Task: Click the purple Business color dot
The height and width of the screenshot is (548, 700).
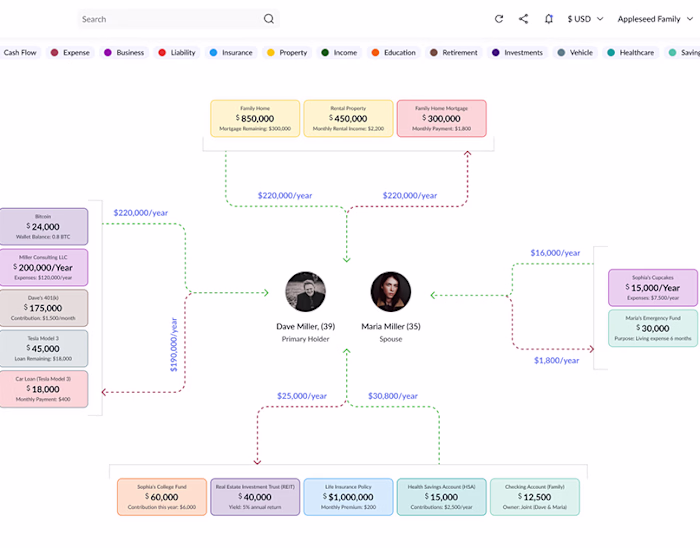Action: (x=108, y=53)
